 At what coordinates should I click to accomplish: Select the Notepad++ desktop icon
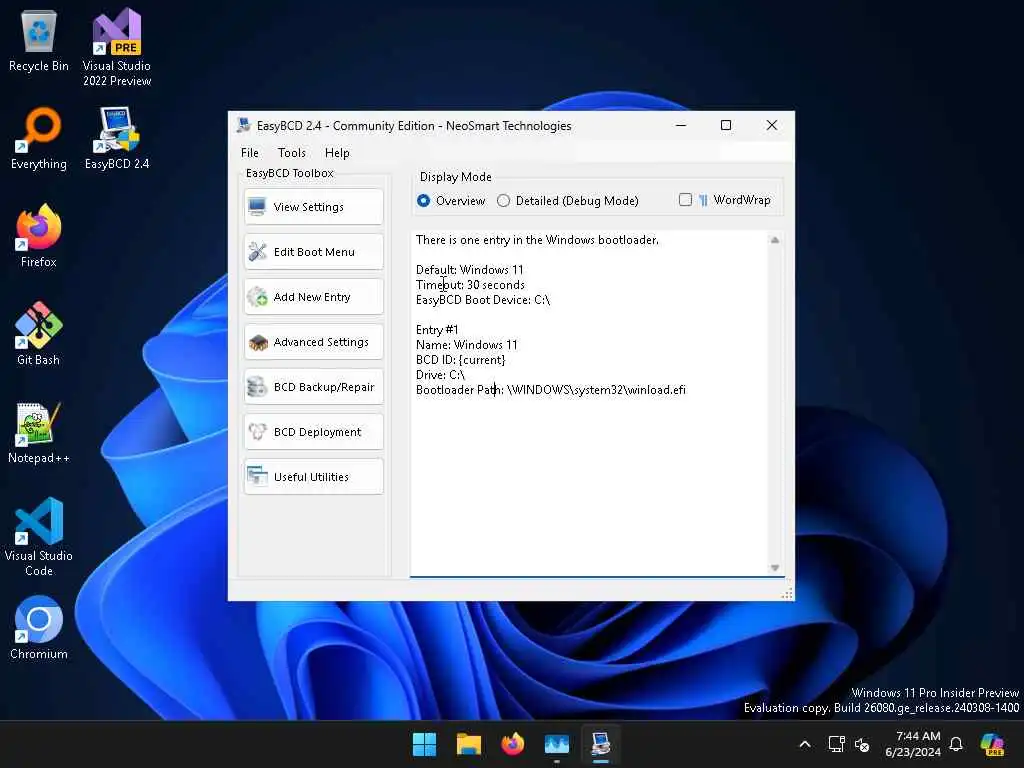(x=39, y=432)
